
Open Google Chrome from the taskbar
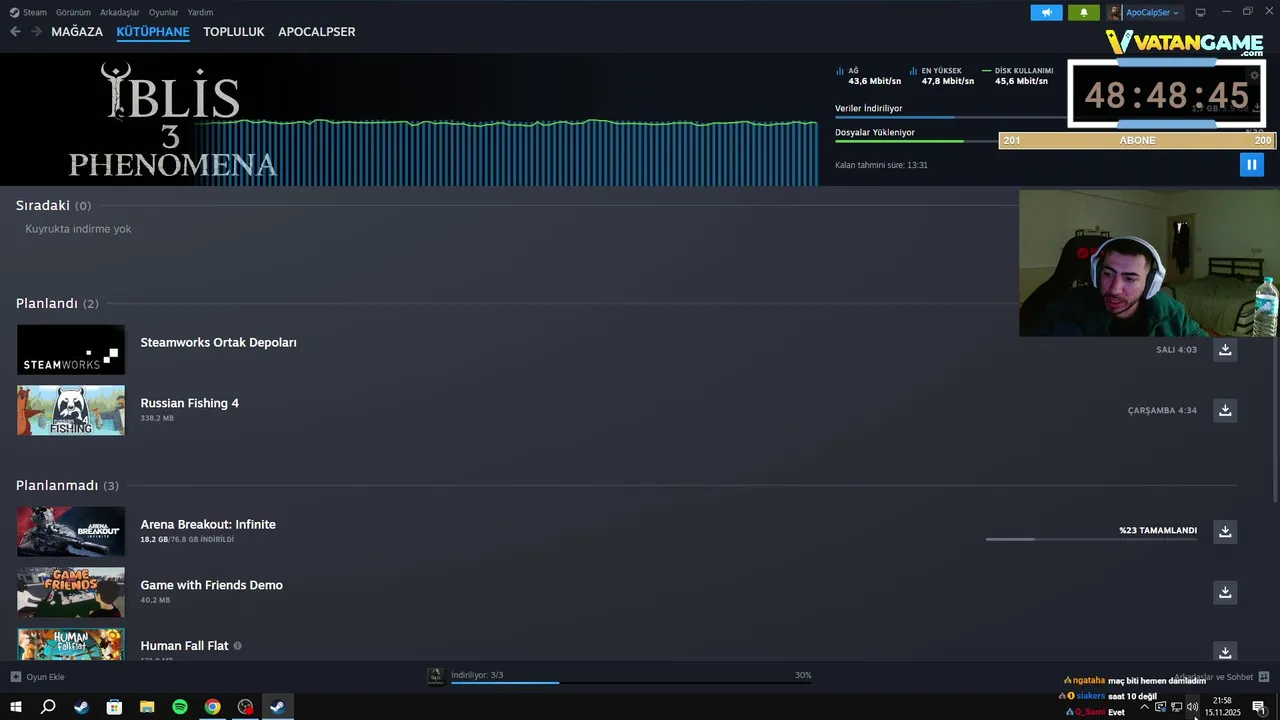click(212, 707)
